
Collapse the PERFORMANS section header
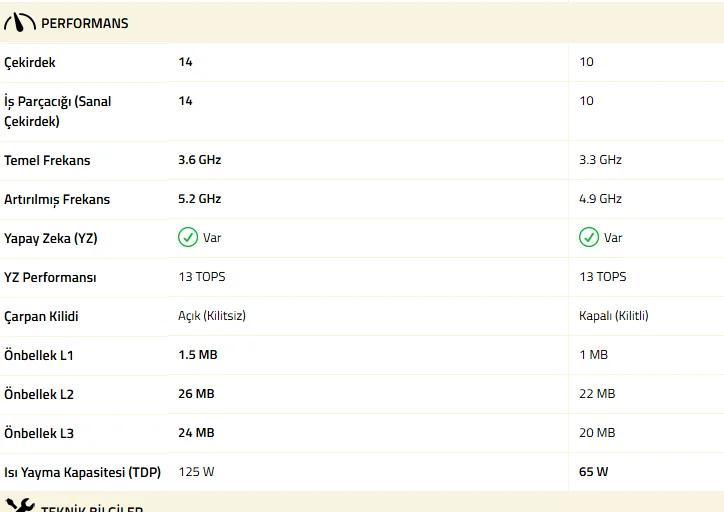pos(84,23)
